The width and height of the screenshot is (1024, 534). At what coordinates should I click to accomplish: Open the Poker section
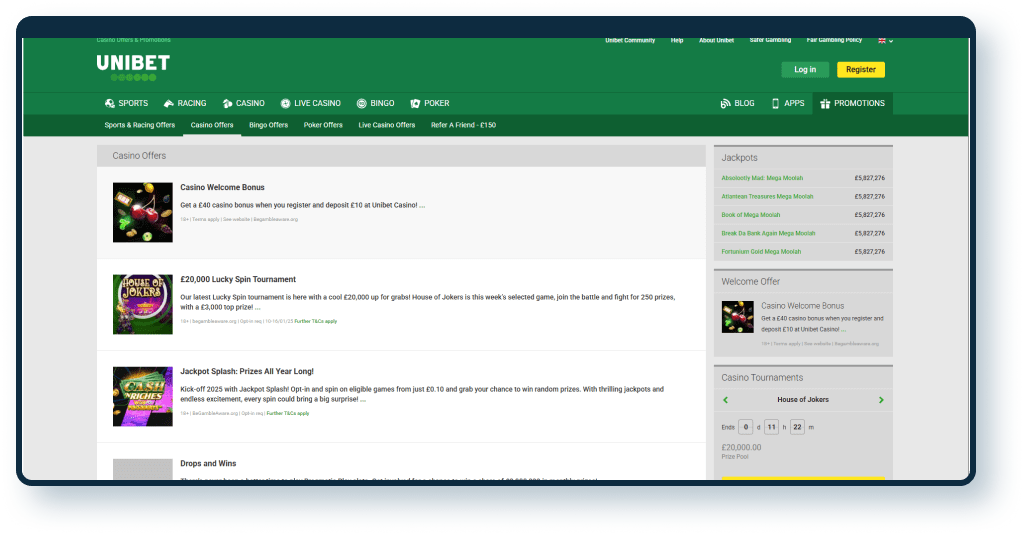430,103
